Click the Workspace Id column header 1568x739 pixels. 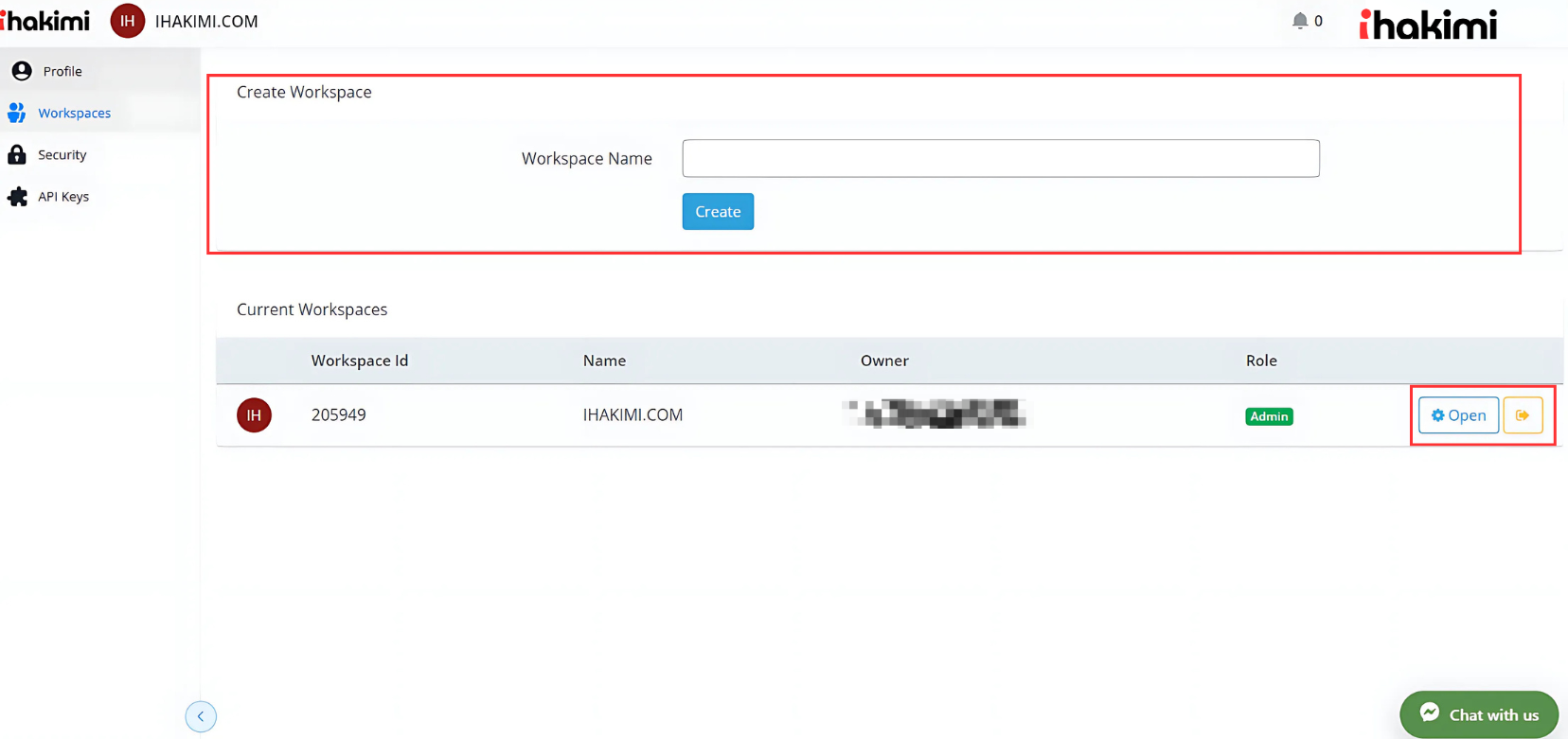(359, 361)
